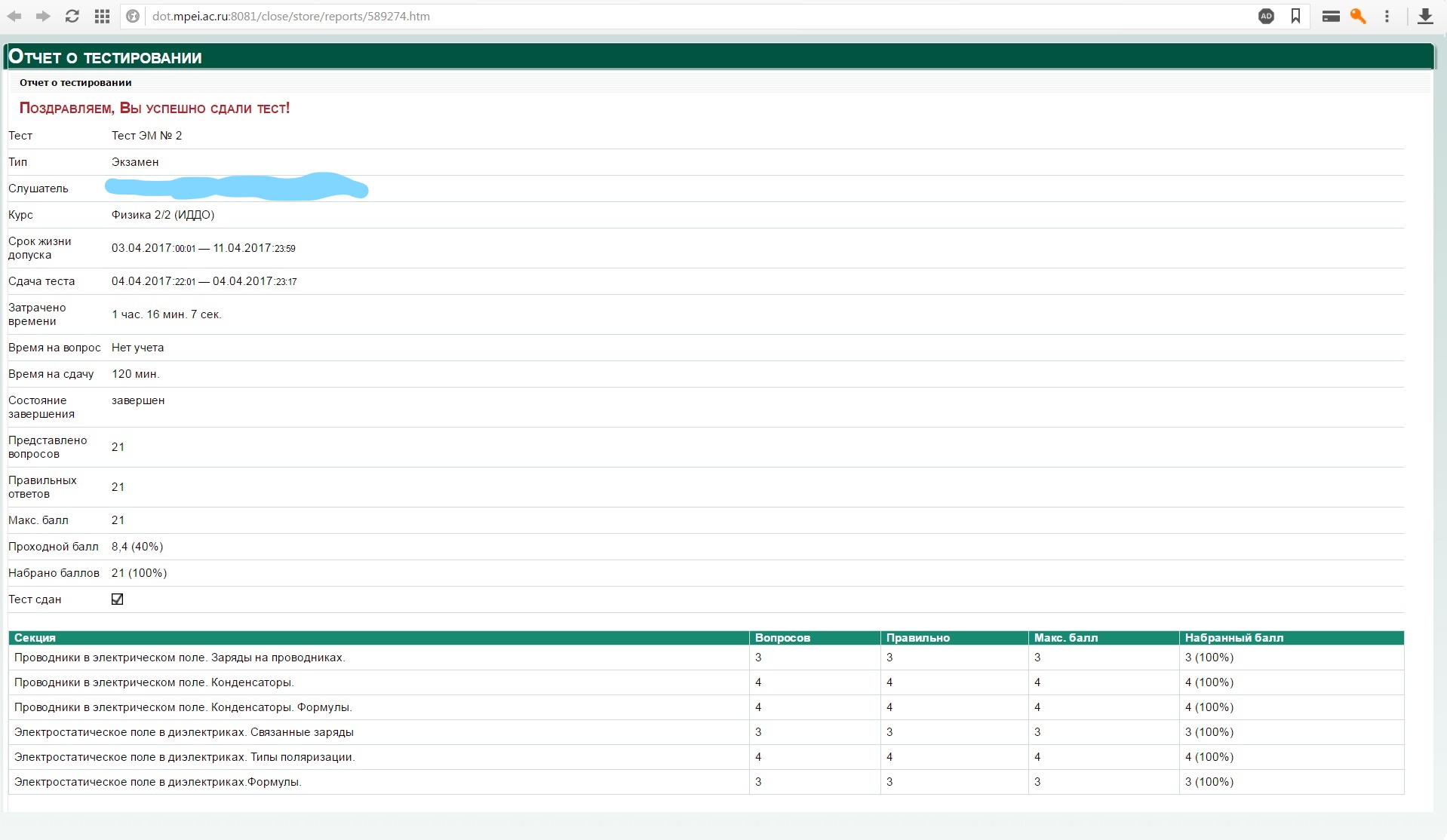
Task: Click the orange key password icon
Action: (1358, 16)
